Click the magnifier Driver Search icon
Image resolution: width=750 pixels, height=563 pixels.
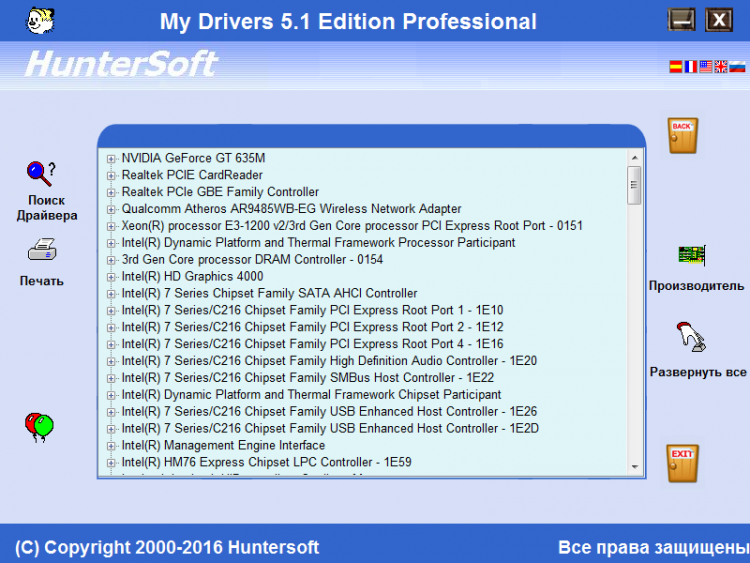click(x=41, y=173)
